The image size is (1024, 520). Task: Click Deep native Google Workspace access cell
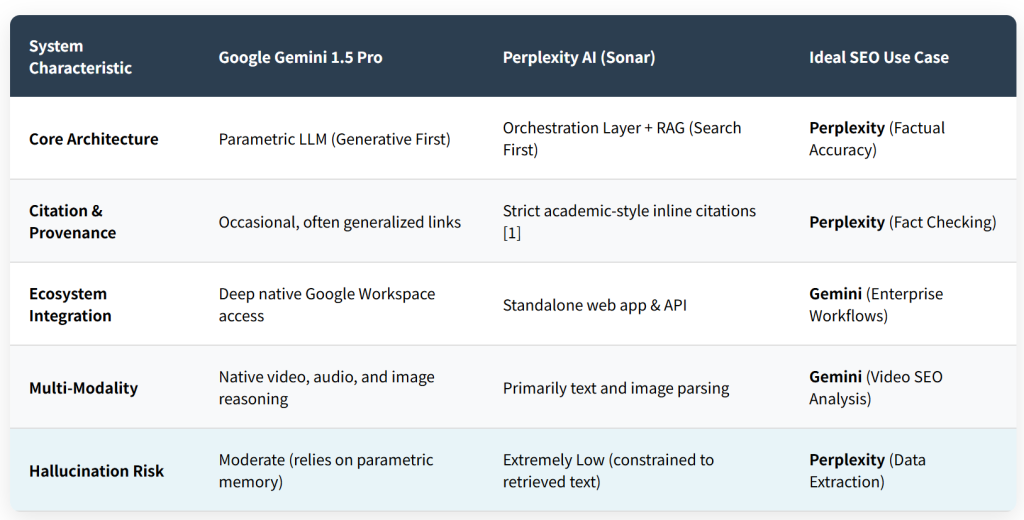click(327, 304)
